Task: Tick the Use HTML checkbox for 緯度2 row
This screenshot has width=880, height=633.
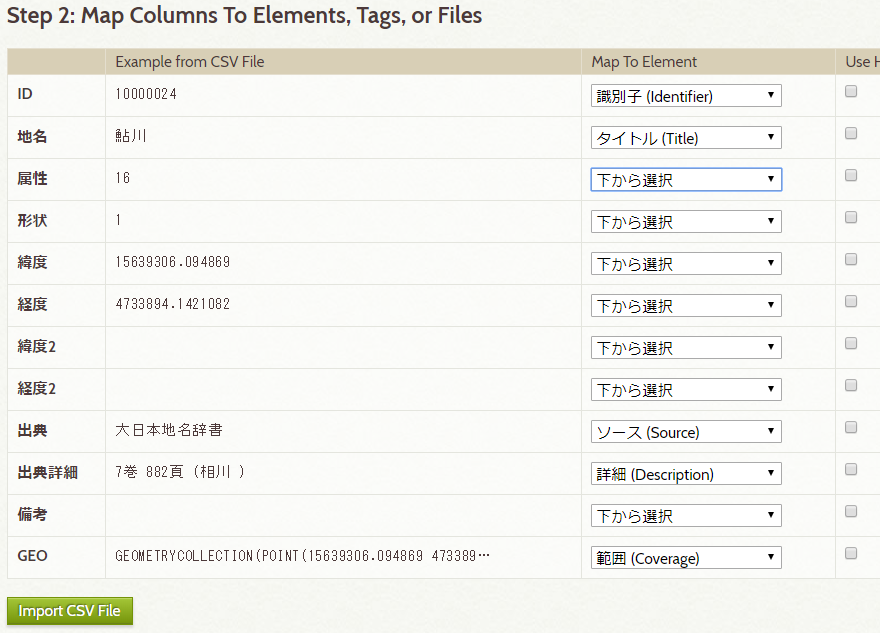Action: tap(851, 343)
